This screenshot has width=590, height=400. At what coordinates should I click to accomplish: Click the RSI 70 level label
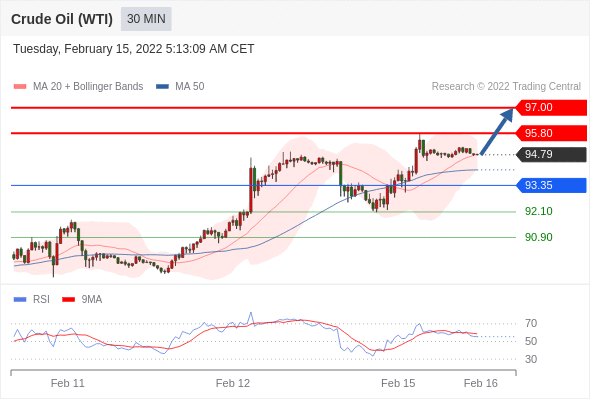pyautogui.click(x=531, y=323)
